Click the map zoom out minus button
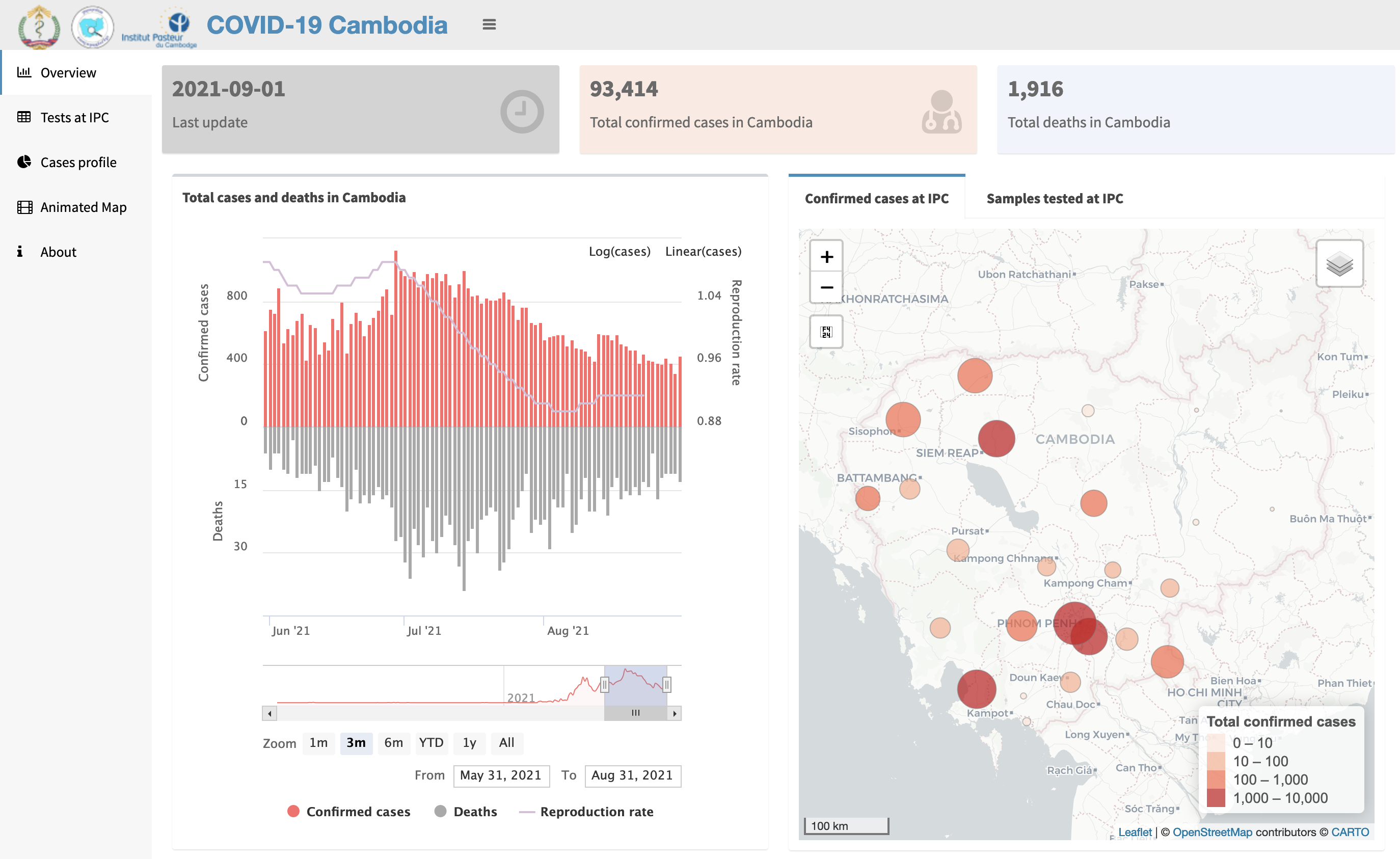The height and width of the screenshot is (859, 1400). [826, 287]
